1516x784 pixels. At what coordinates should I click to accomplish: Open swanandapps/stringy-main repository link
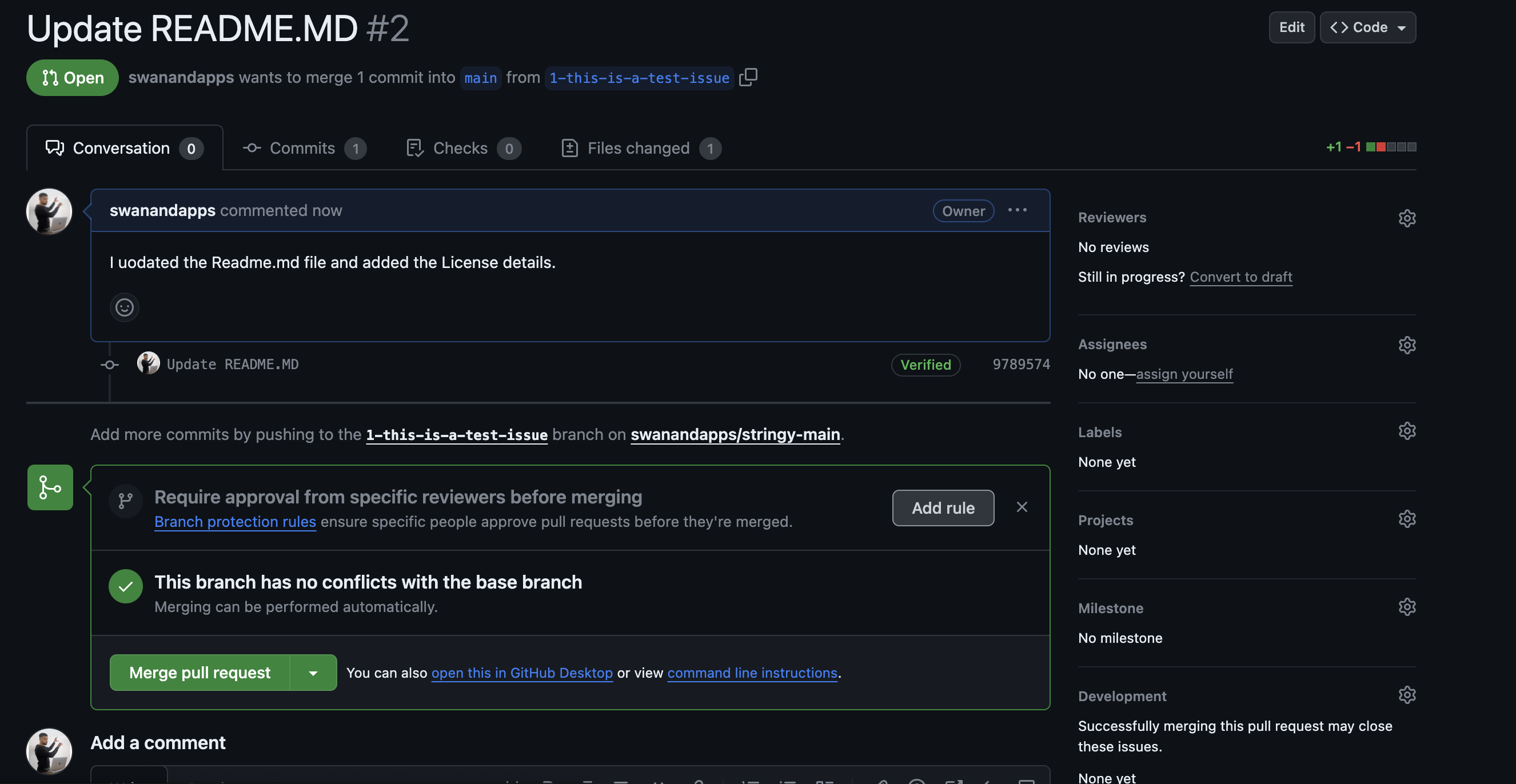coord(735,434)
